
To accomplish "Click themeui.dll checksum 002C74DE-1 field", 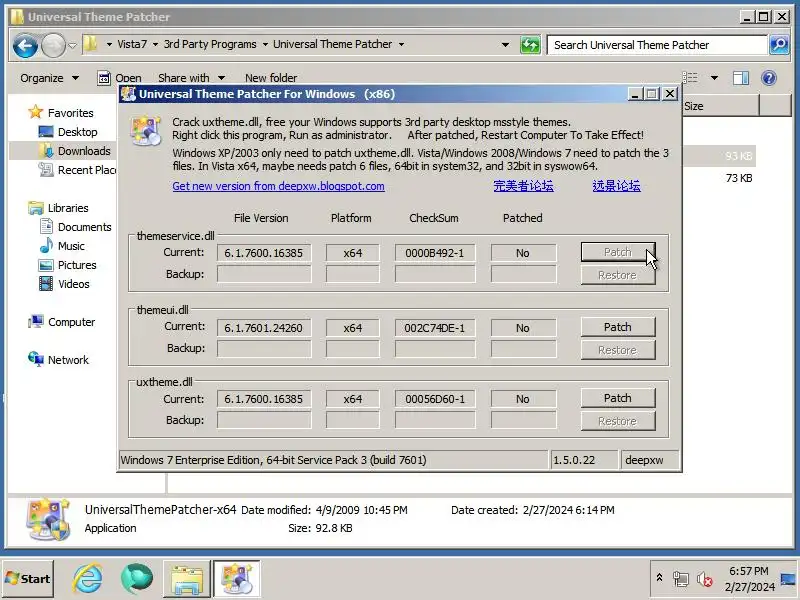I will coord(435,328).
